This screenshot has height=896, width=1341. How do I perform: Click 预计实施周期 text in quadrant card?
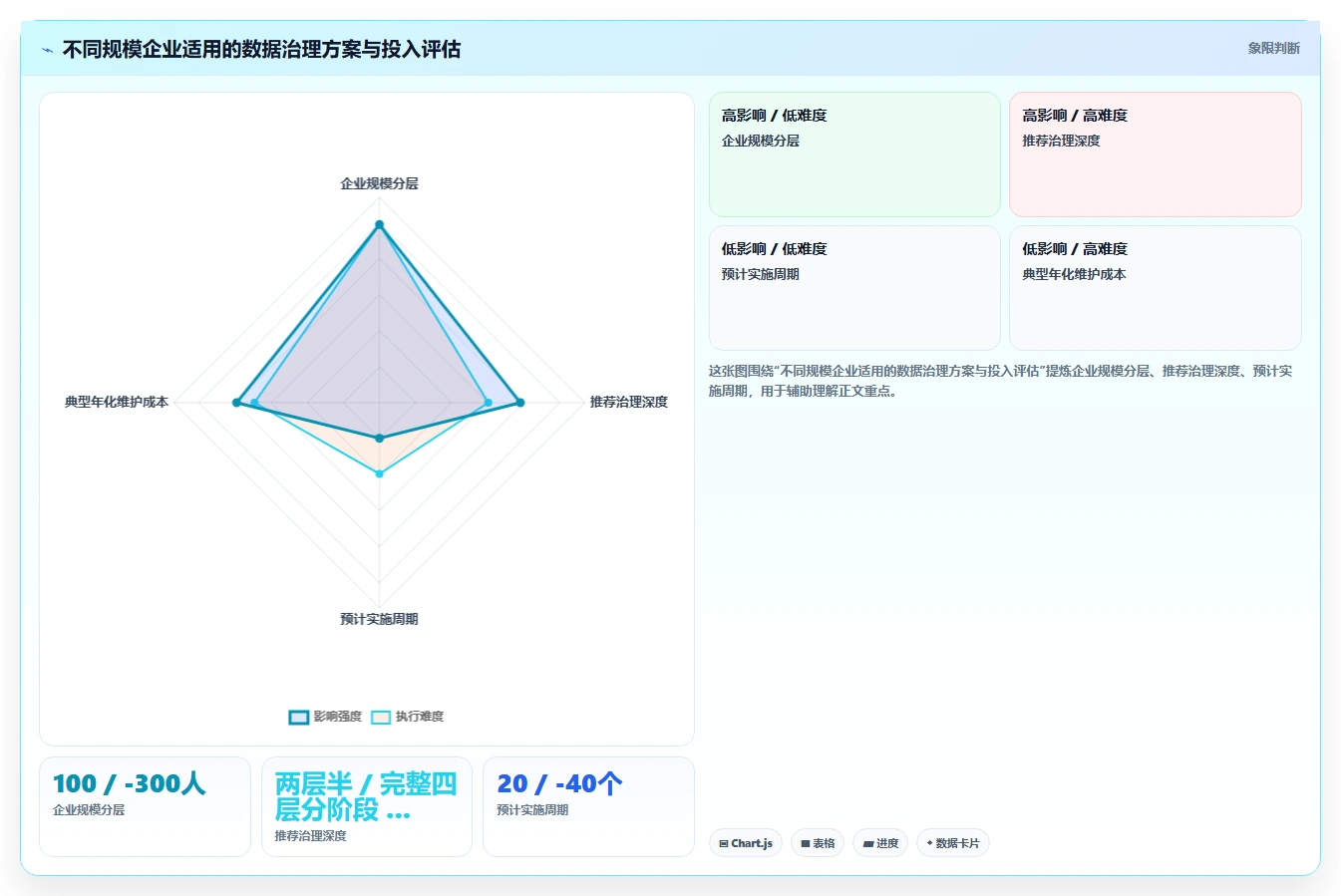click(761, 274)
